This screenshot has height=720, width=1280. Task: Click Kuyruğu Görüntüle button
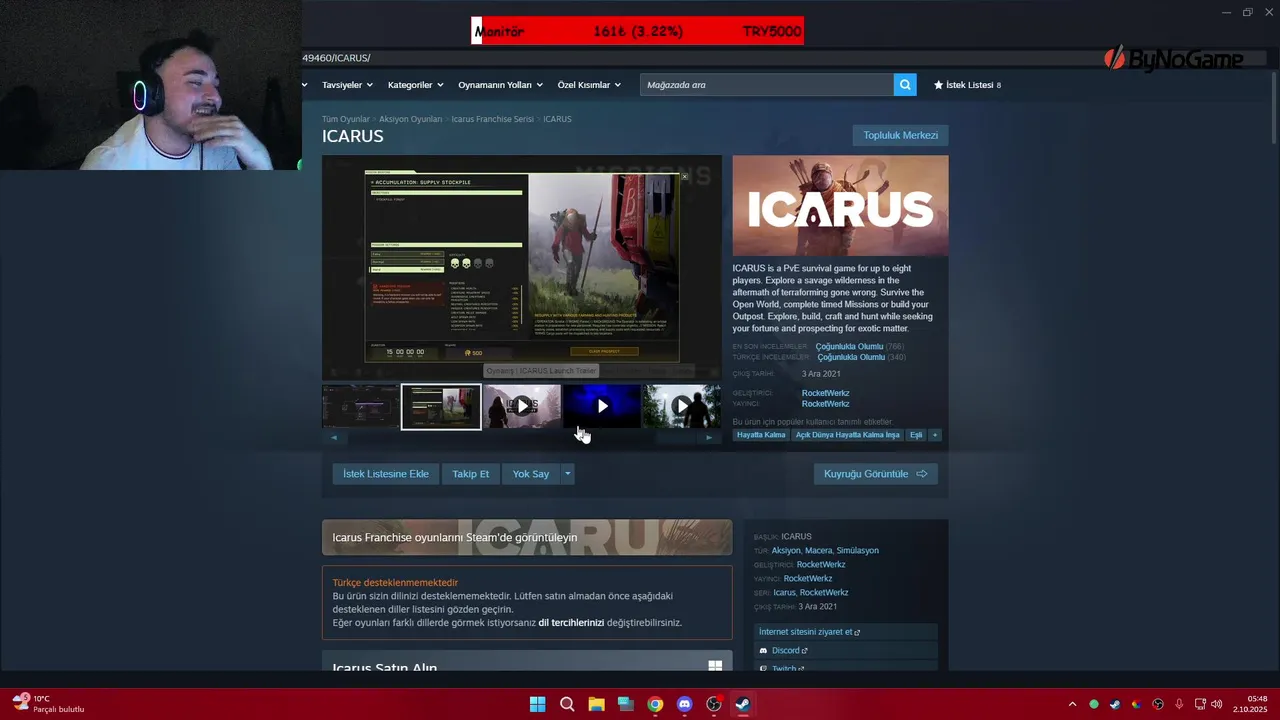876,474
